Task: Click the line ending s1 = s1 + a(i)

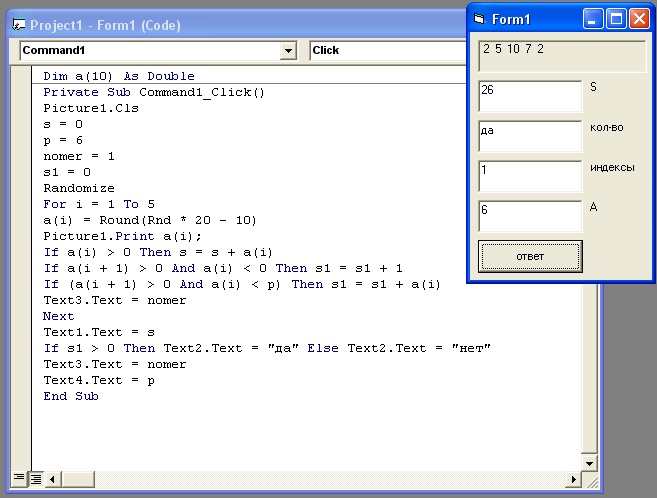Action: coord(242,284)
